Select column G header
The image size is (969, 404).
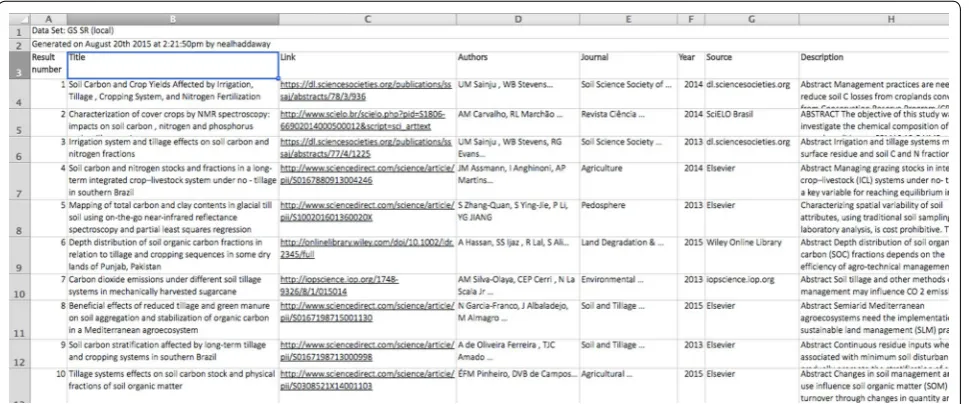pos(751,19)
